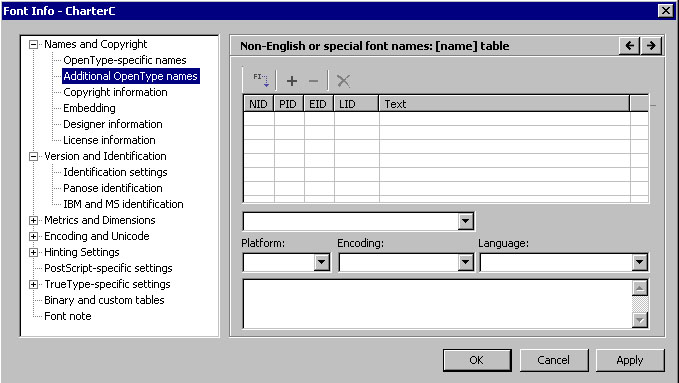Expand TrueType-specific settings node
The image size is (679, 383).
(x=33, y=284)
